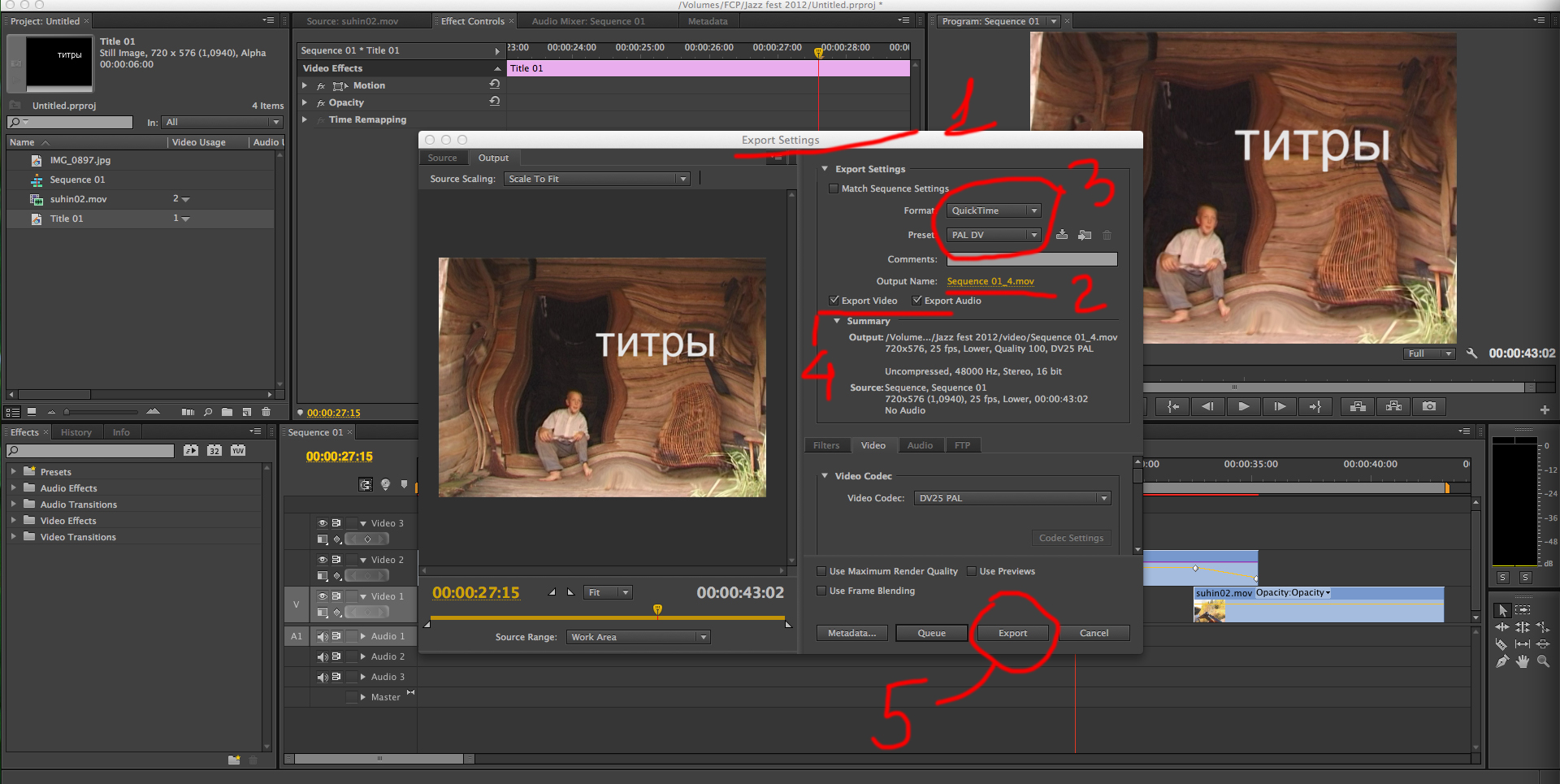
Task: Select the Zoom magnifier tool
Action: tap(1543, 661)
